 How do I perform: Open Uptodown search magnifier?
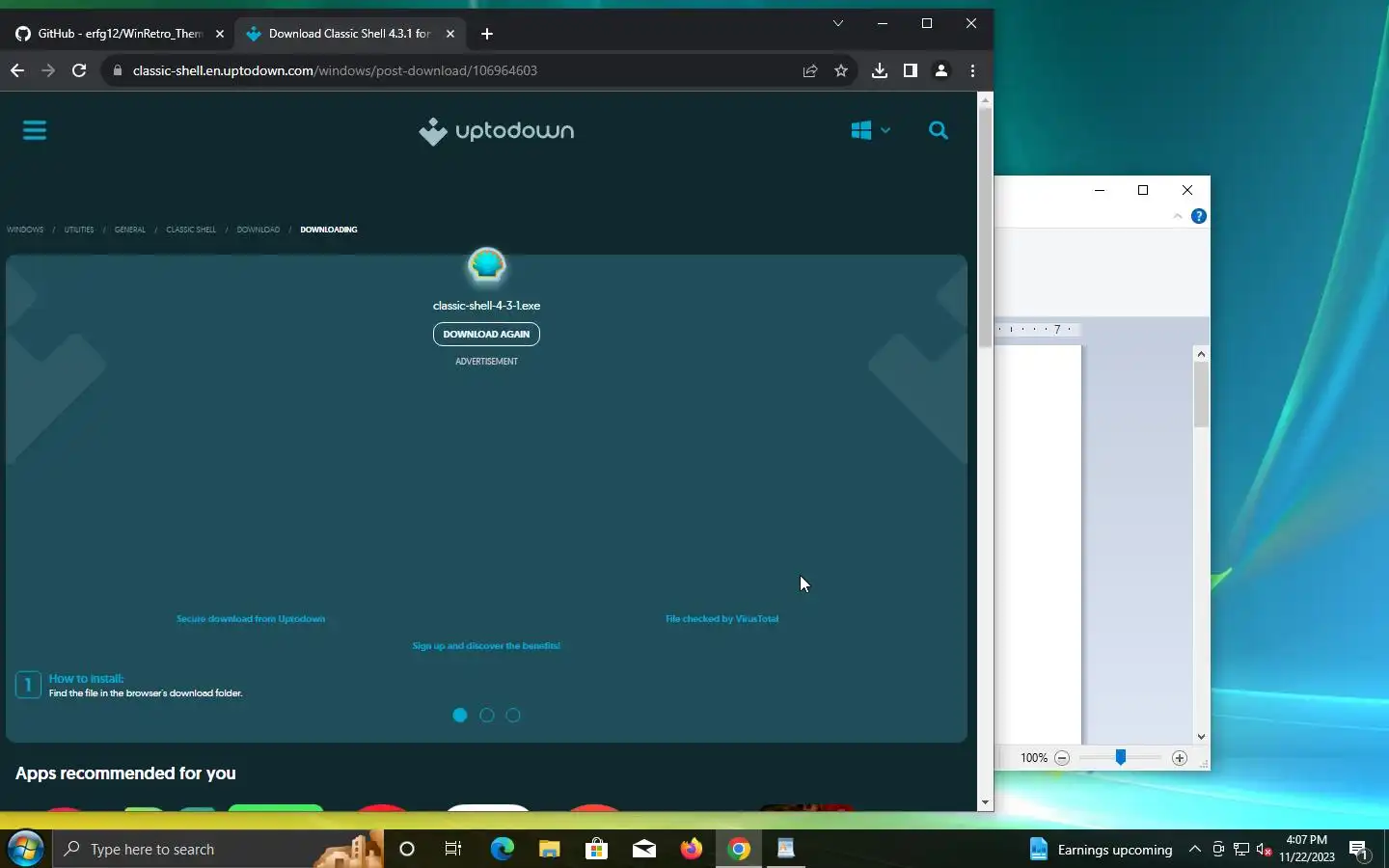coord(938,130)
